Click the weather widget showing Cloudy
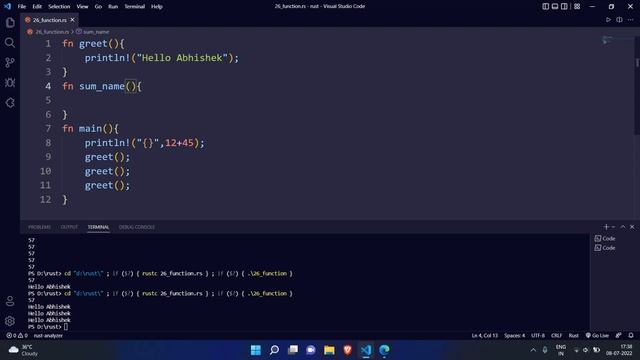The width and height of the screenshot is (640, 360). coord(24,350)
